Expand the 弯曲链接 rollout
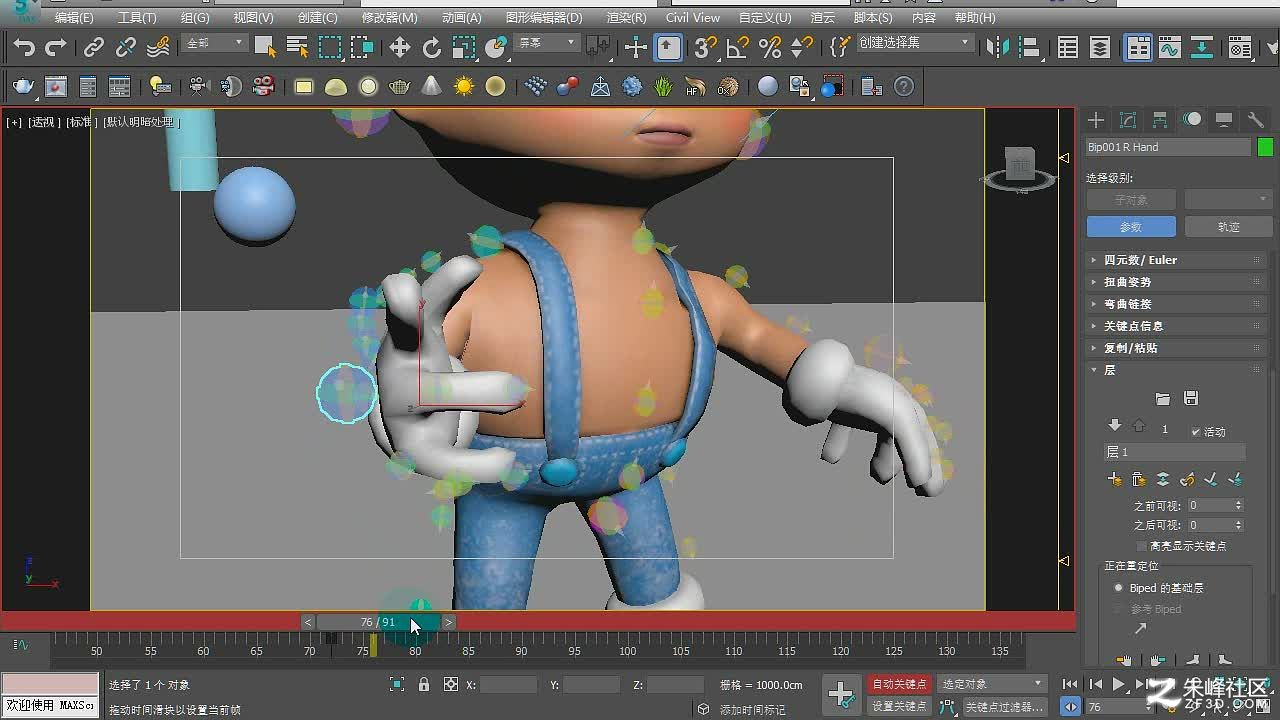Screen dimensions: 1280x720 [x=1175, y=304]
